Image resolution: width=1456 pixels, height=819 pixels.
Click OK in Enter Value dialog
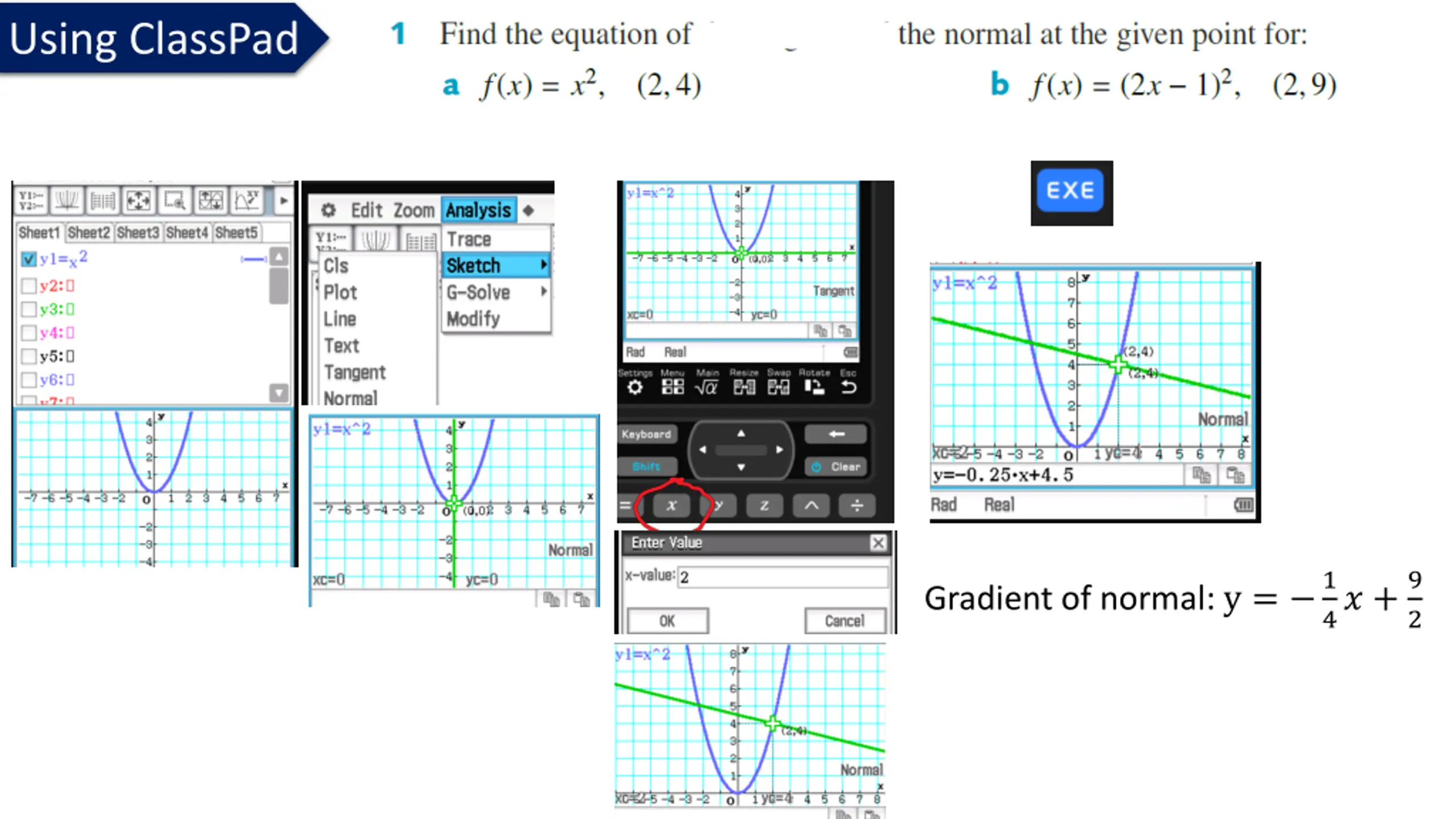click(667, 621)
